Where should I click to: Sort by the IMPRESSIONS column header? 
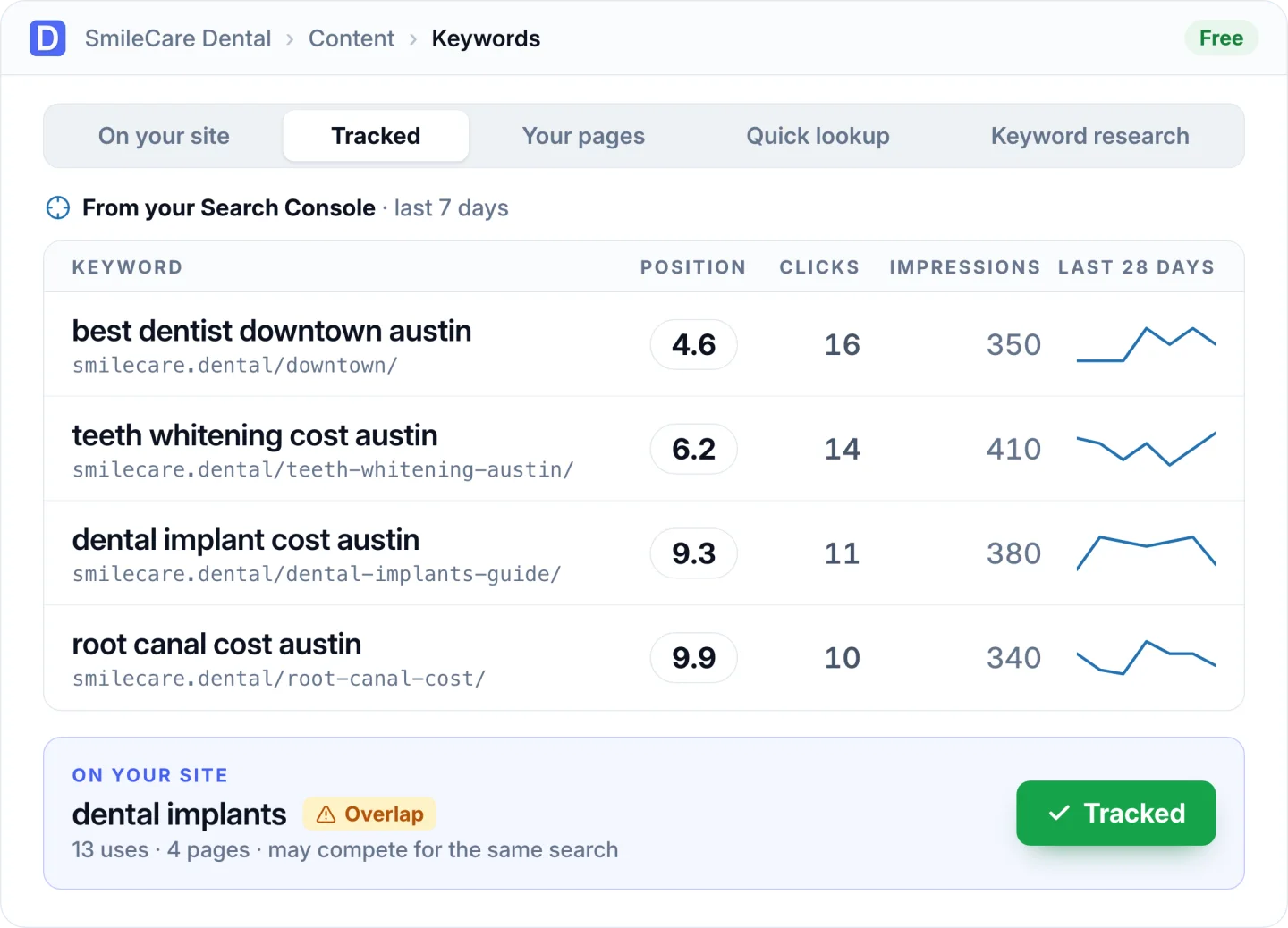click(x=965, y=267)
